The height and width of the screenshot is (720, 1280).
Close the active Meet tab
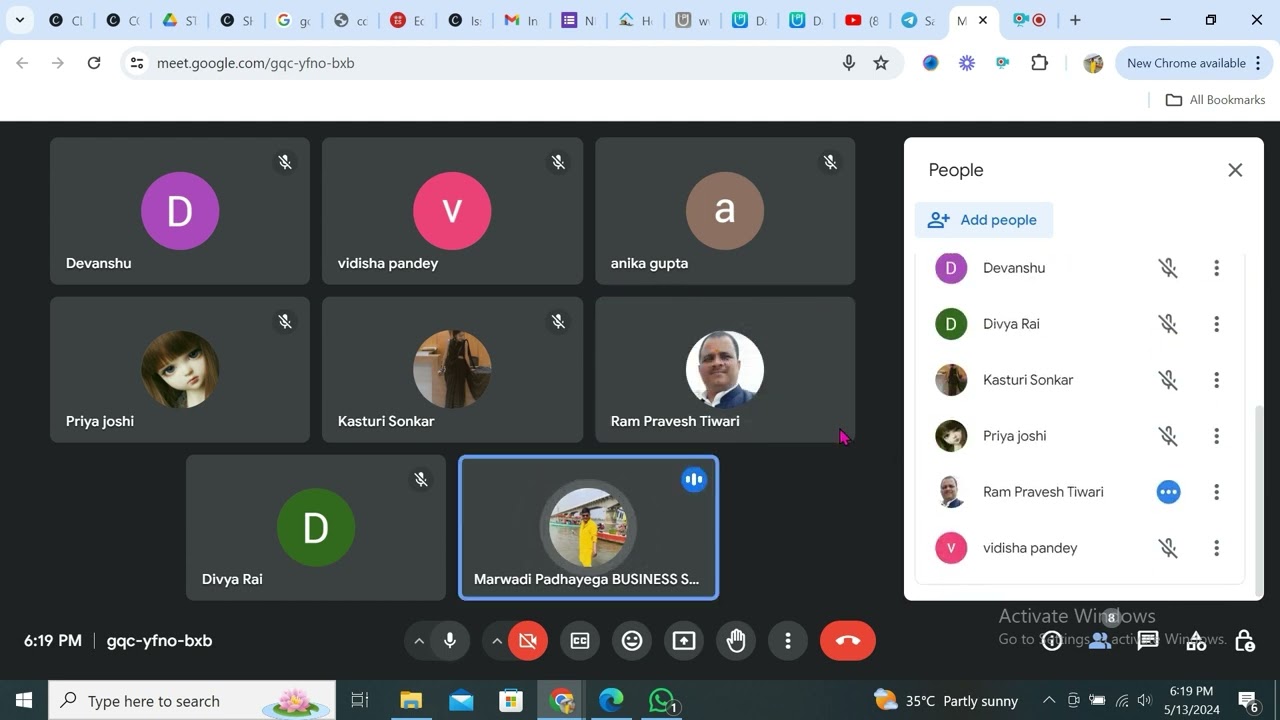click(984, 20)
